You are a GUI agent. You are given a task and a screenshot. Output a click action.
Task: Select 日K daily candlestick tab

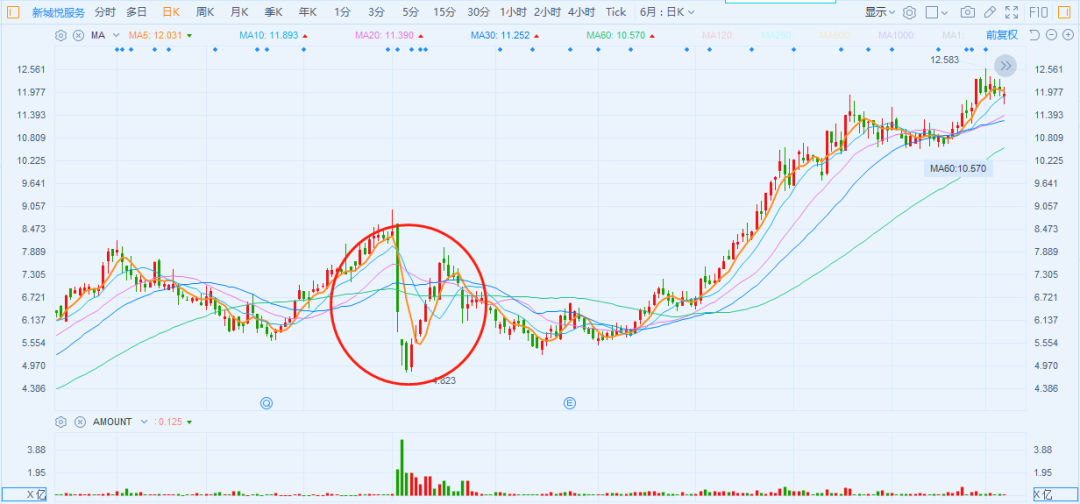[x=171, y=12]
